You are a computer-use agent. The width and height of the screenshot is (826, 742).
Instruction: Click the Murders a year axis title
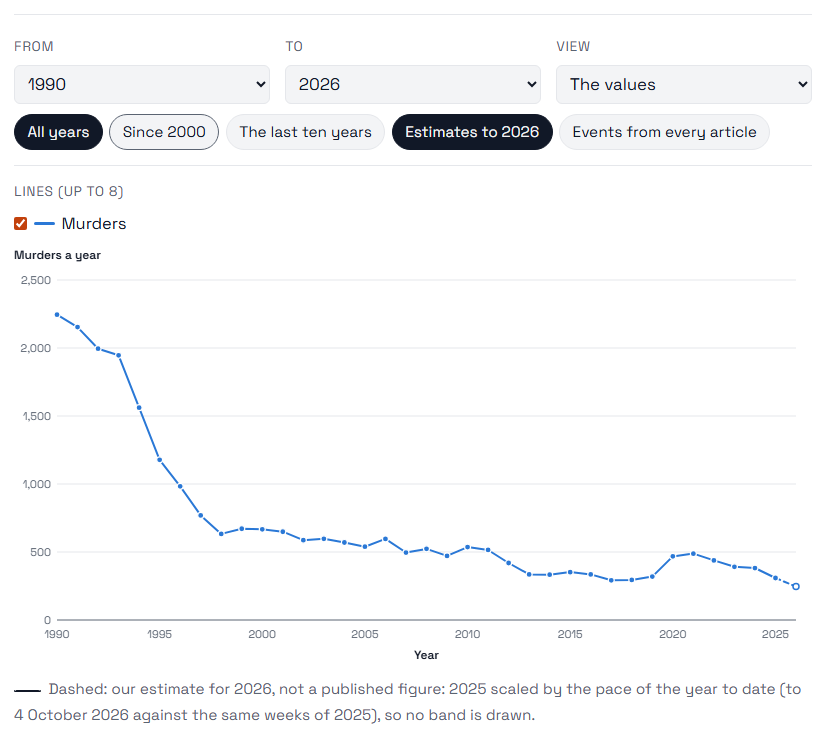57,255
